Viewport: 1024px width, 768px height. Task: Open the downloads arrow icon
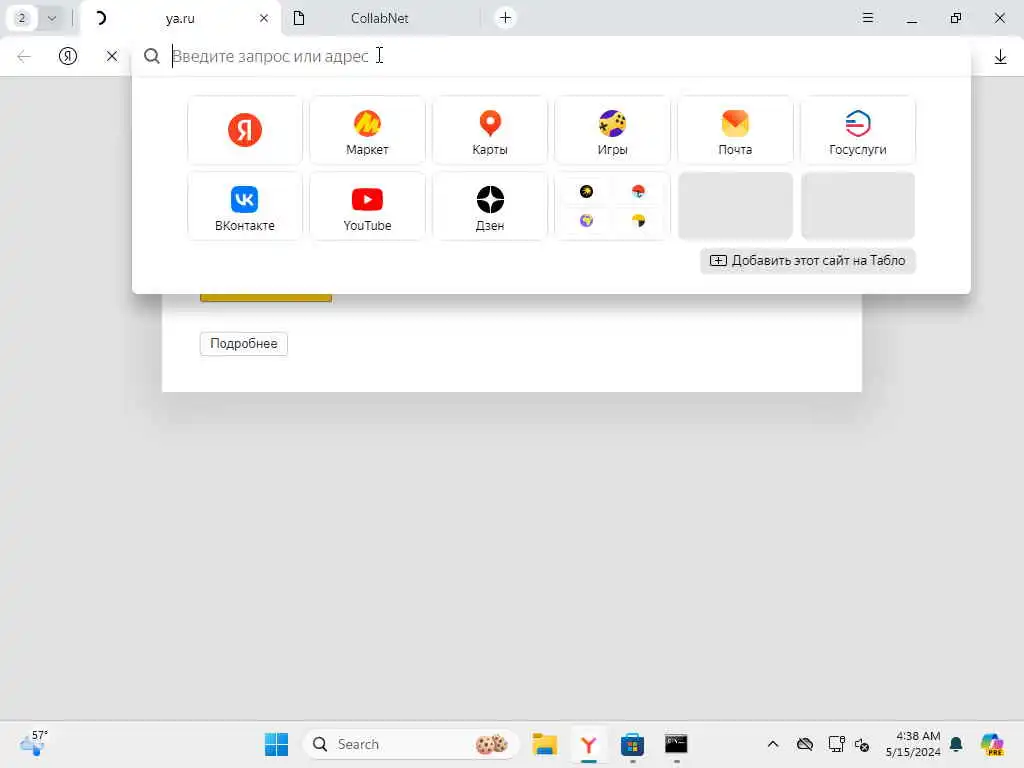click(x=1000, y=57)
